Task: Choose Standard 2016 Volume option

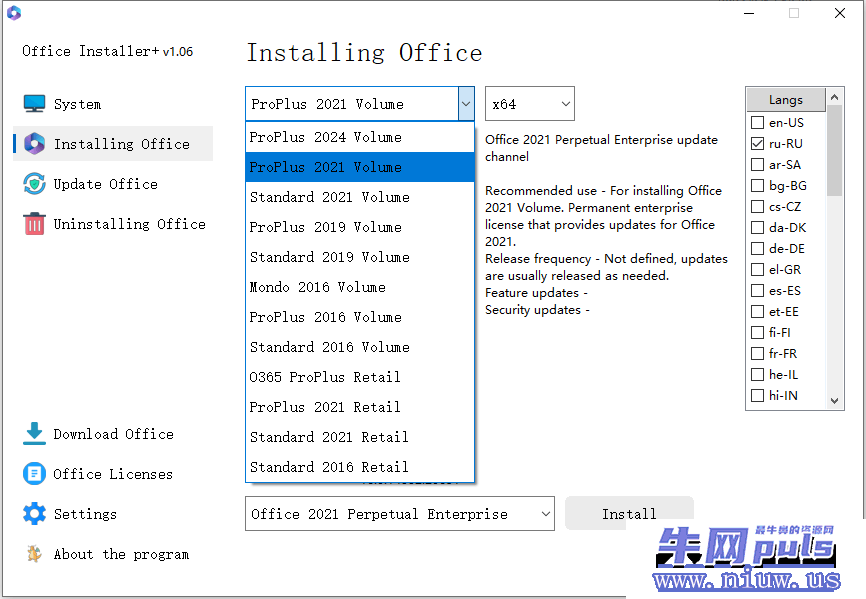Action: [360, 347]
